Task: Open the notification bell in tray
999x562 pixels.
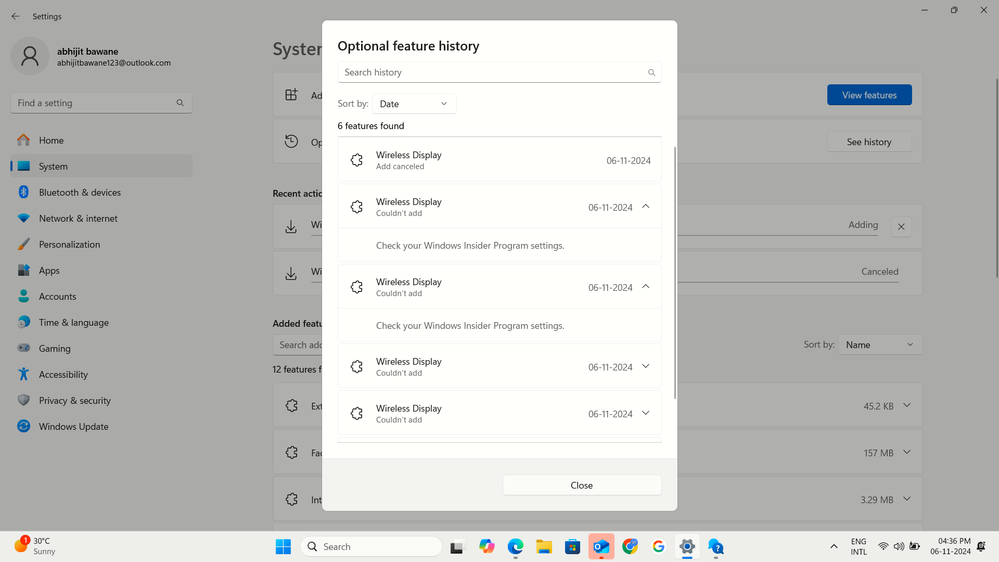Action: [981, 547]
